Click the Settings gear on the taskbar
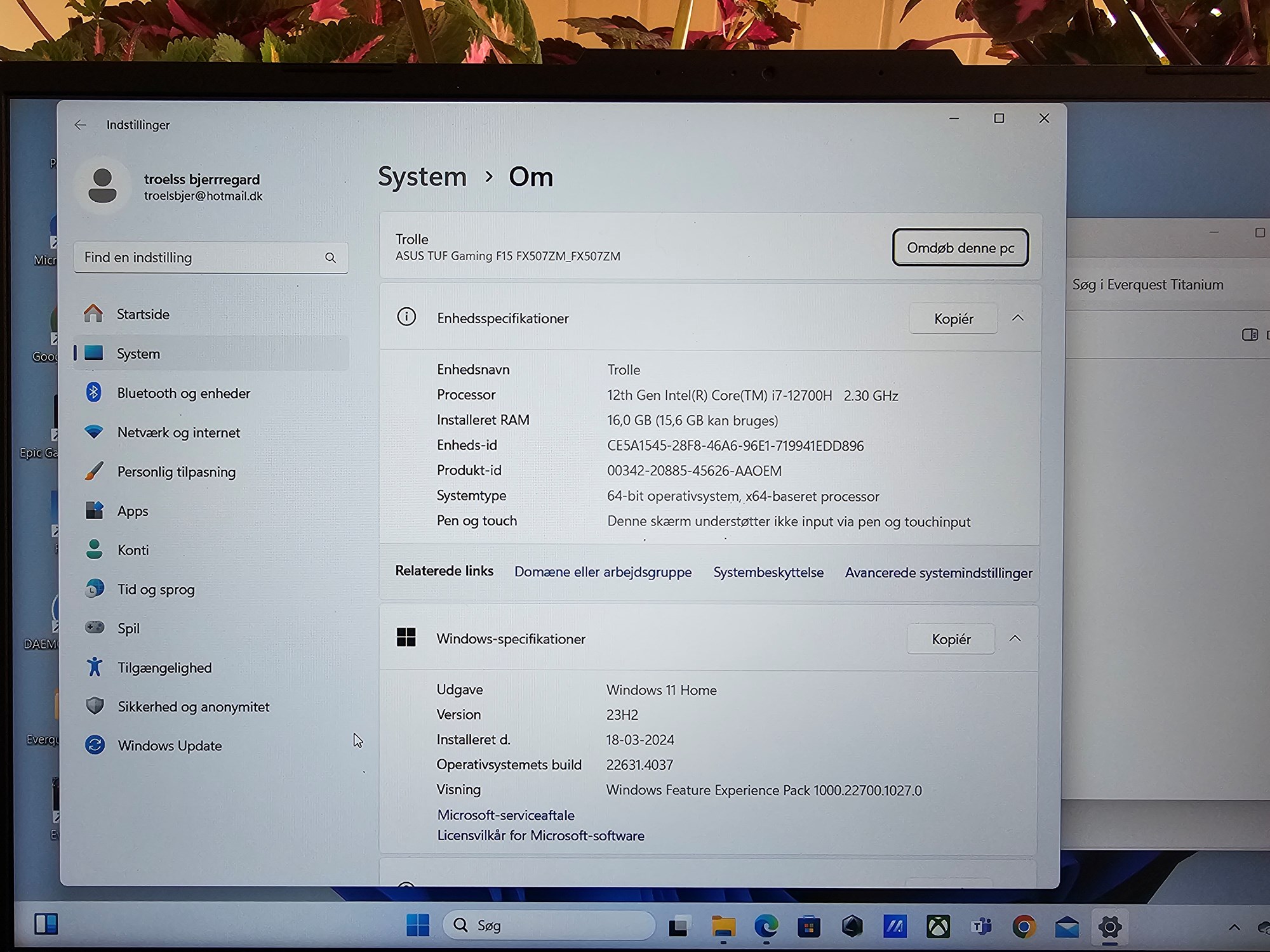The image size is (1270, 952). click(1109, 927)
